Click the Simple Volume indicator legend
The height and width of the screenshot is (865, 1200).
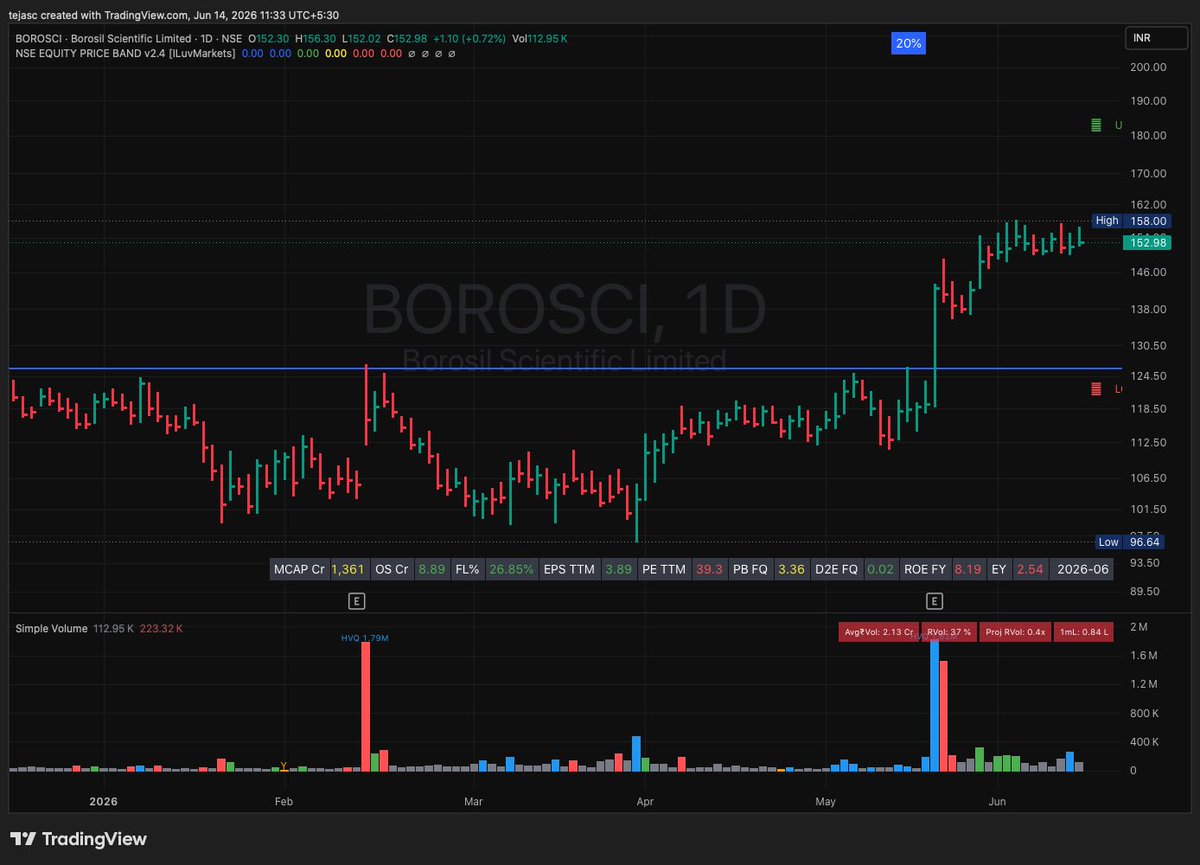point(52,628)
